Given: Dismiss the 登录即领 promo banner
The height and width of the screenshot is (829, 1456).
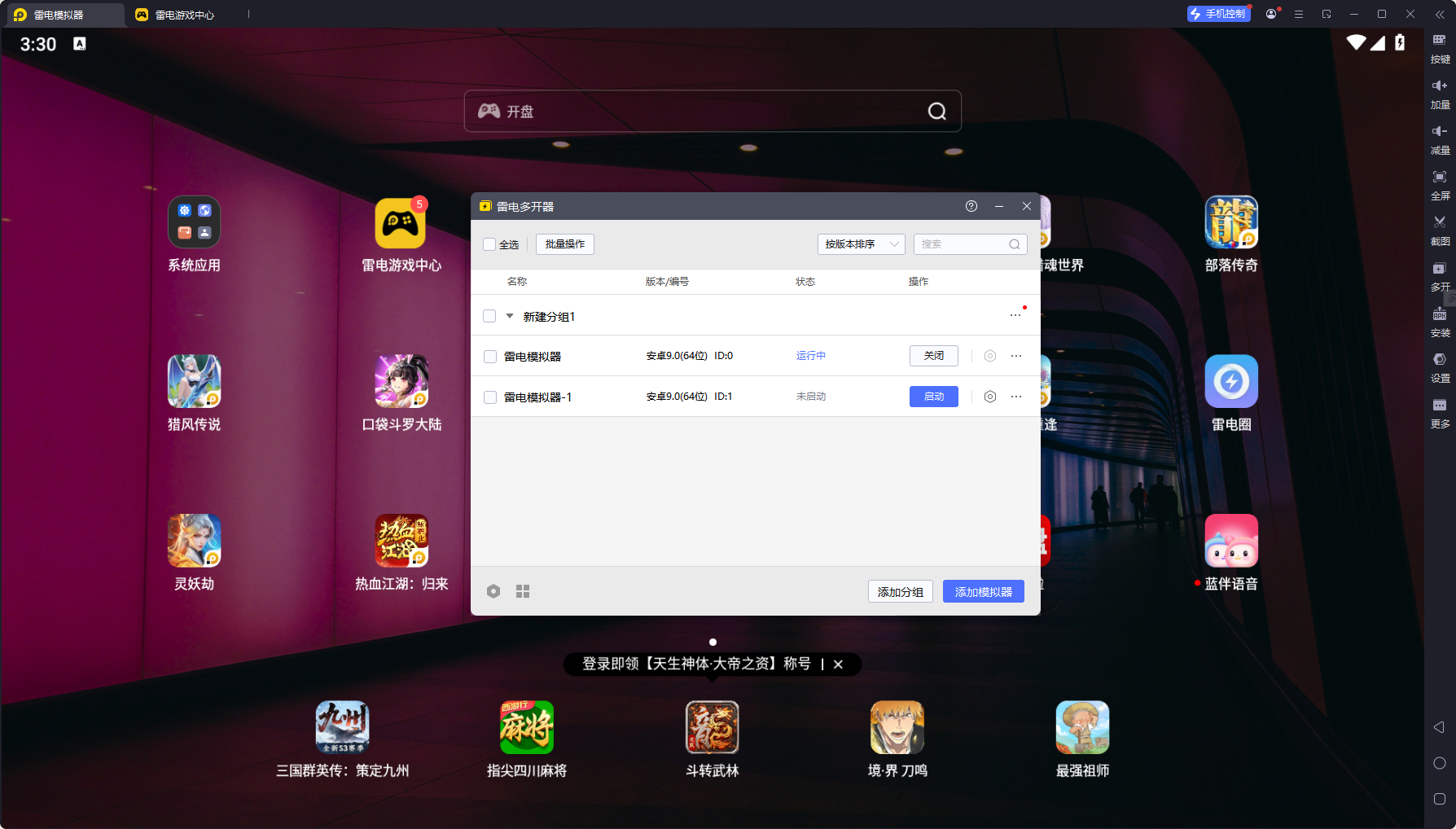Looking at the screenshot, I should 838,665.
